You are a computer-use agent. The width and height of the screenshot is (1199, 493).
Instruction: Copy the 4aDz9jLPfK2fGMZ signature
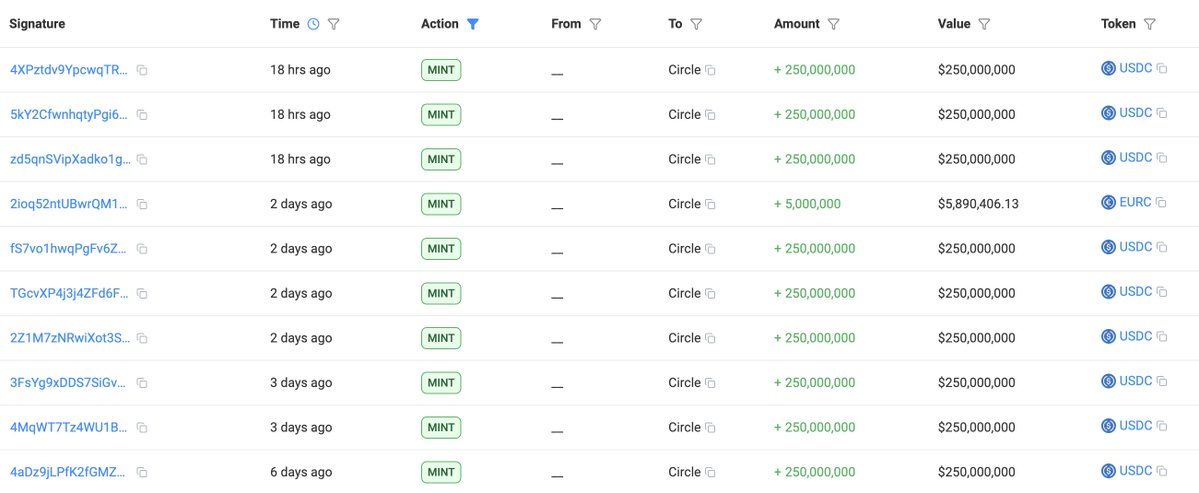point(142,472)
